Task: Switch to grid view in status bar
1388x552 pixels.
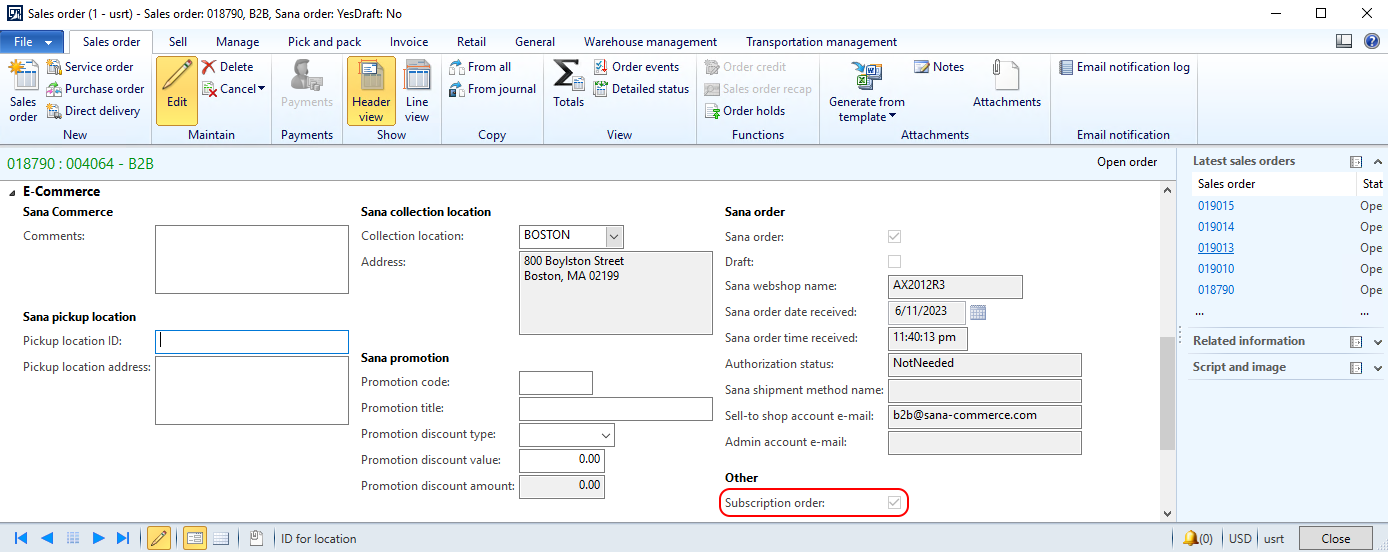Action: 221,538
